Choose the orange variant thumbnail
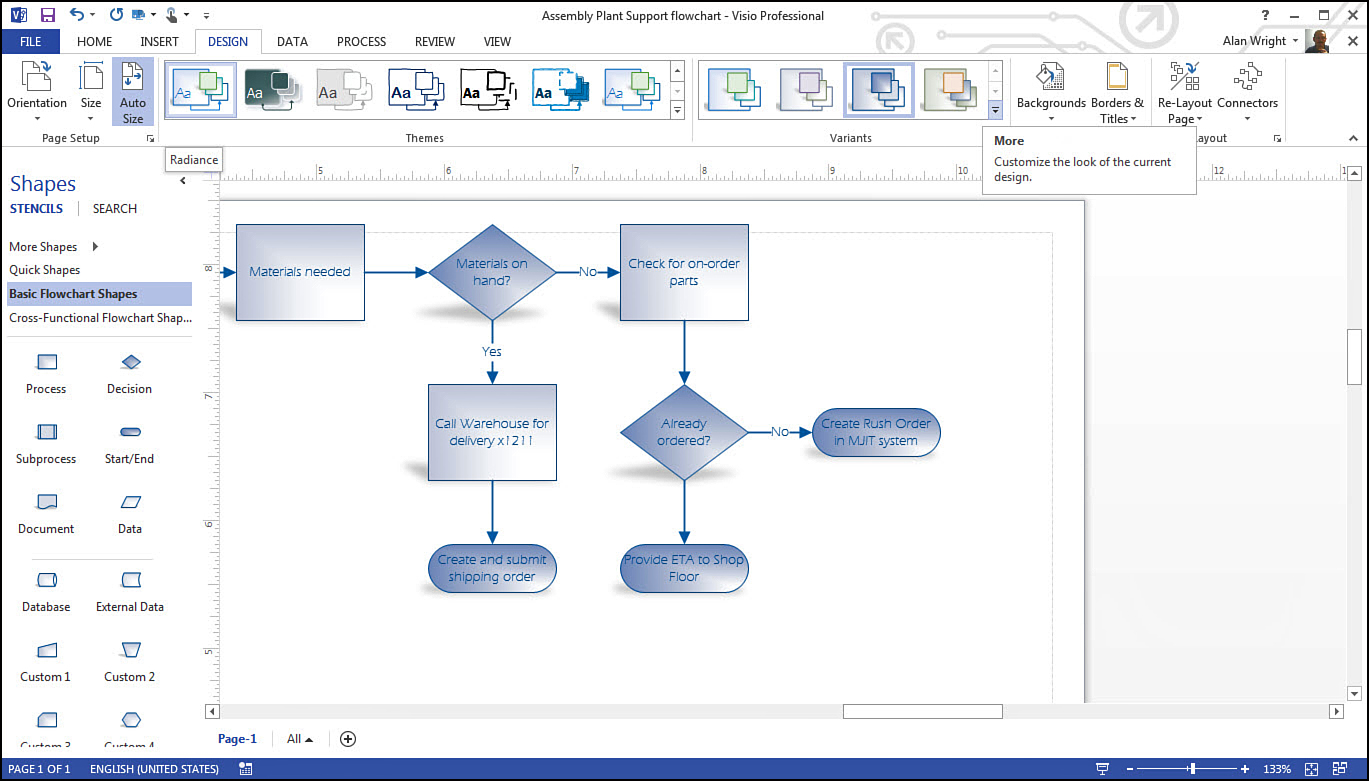This screenshot has width=1369, height=781. coord(951,90)
